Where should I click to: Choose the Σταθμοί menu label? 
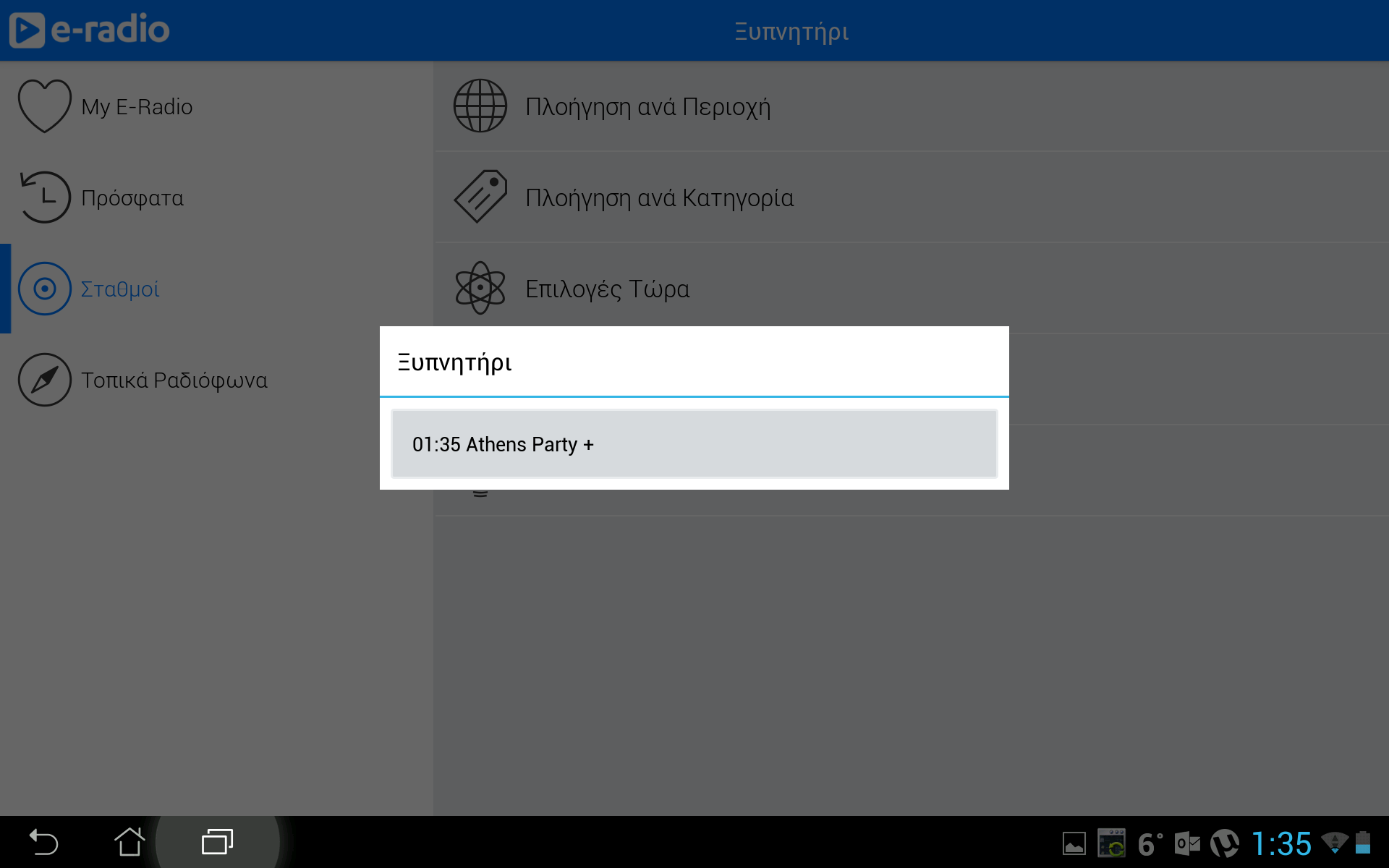pos(120,289)
